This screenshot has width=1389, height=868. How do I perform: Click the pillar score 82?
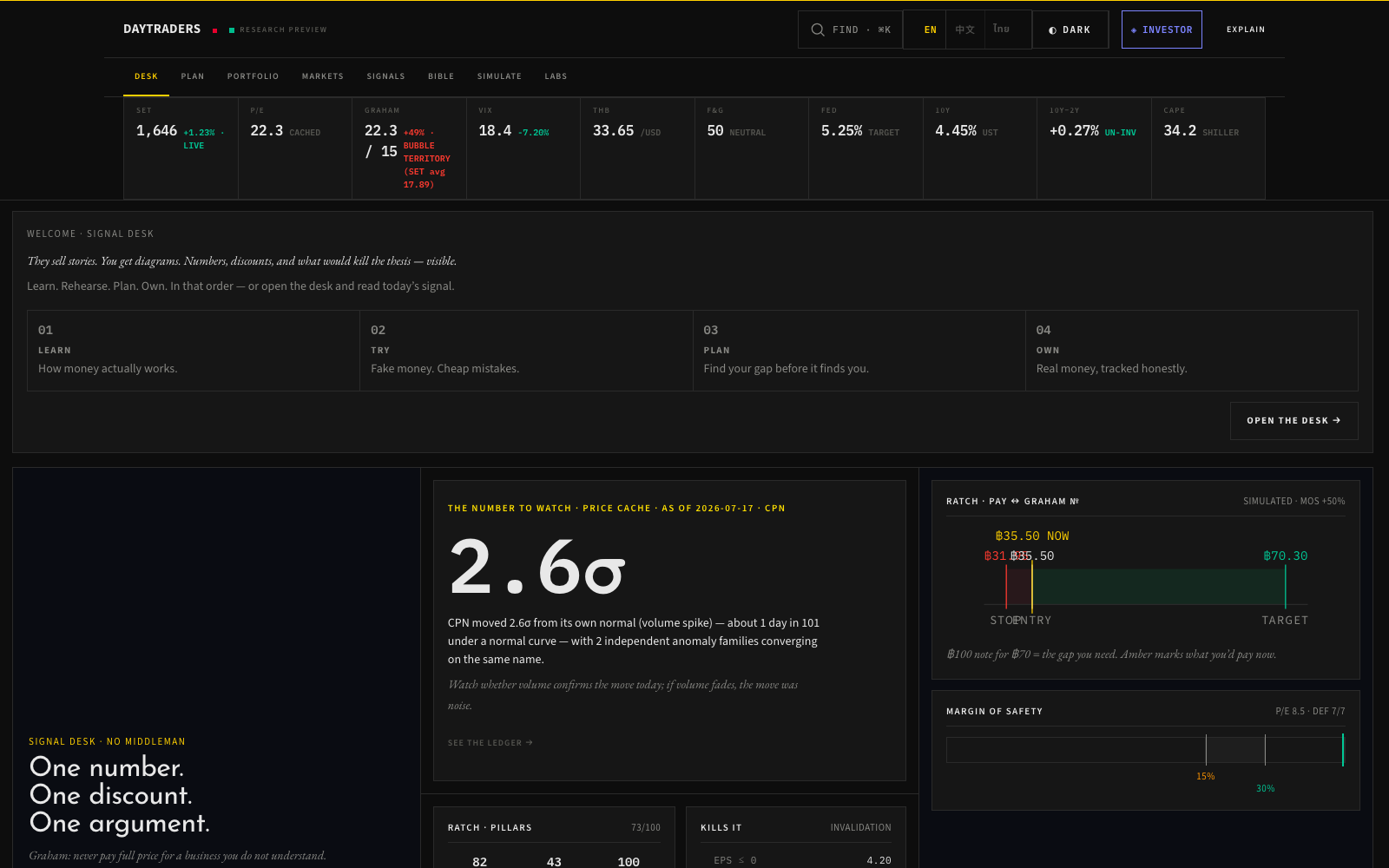(480, 862)
